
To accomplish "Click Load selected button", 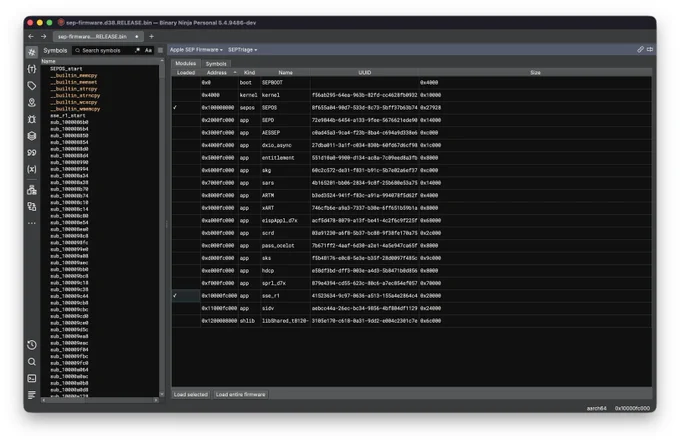I will (x=191, y=395).
